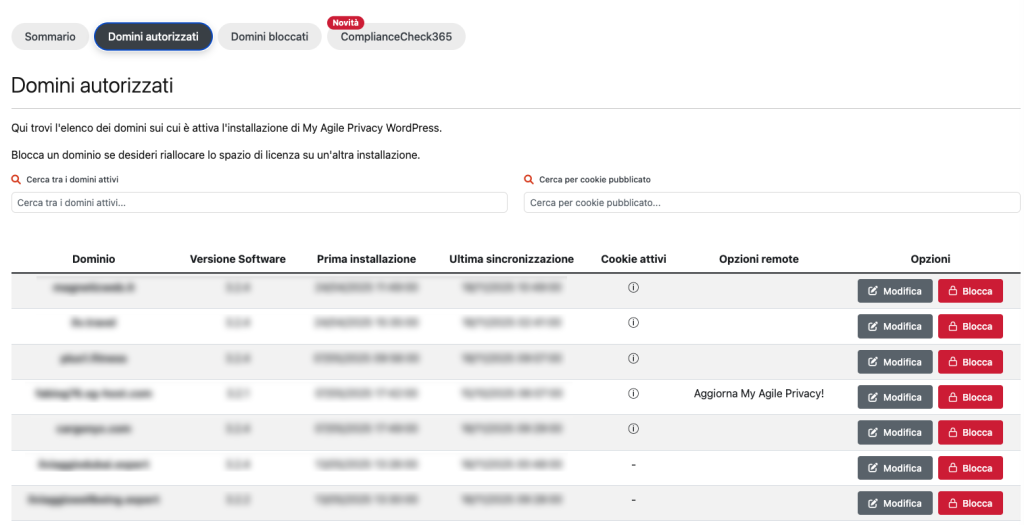The image size is (1024, 525).
Task: Click the Cerca per cookie pubblicato search field
Action: [x=771, y=203]
